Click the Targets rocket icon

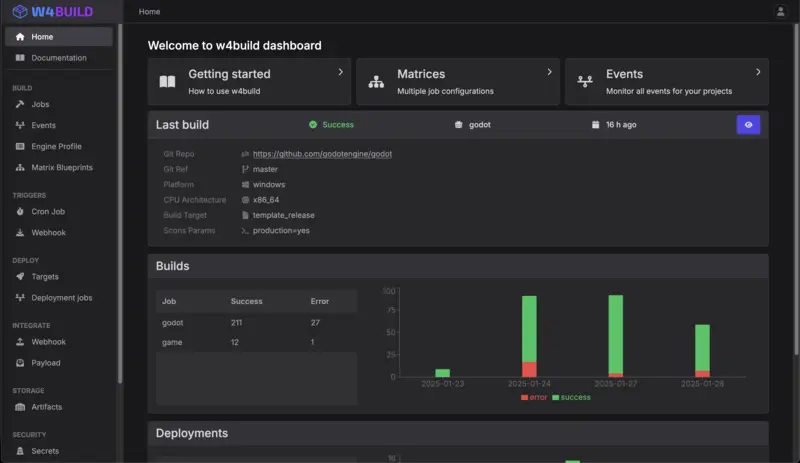[x=20, y=277]
